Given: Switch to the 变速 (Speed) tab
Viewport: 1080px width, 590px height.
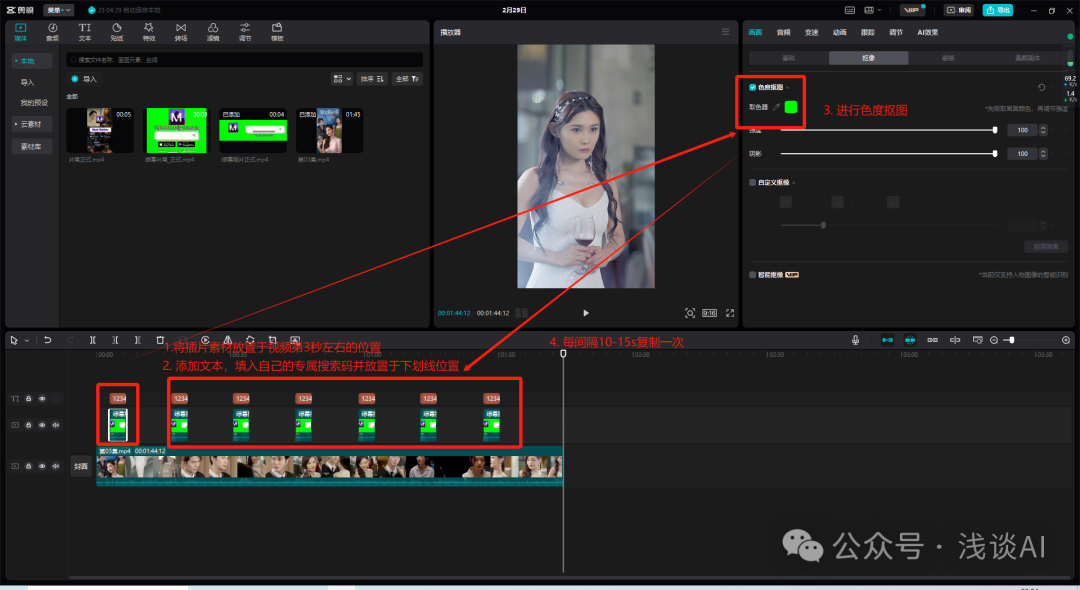Looking at the screenshot, I should tap(811, 32).
